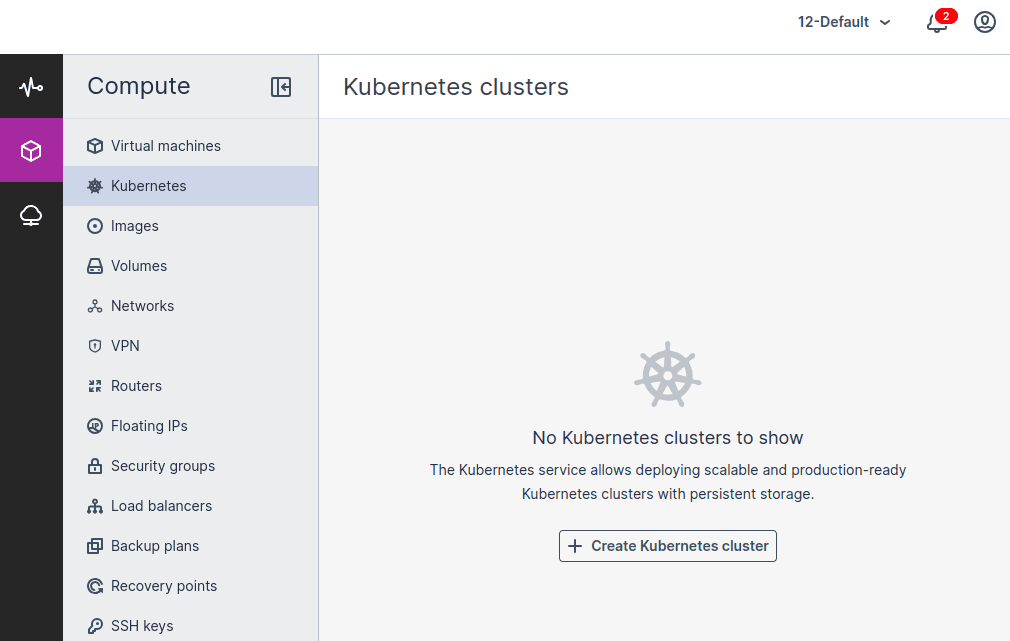Click the SSH keys key icon
The image size is (1010, 641).
pos(95,626)
